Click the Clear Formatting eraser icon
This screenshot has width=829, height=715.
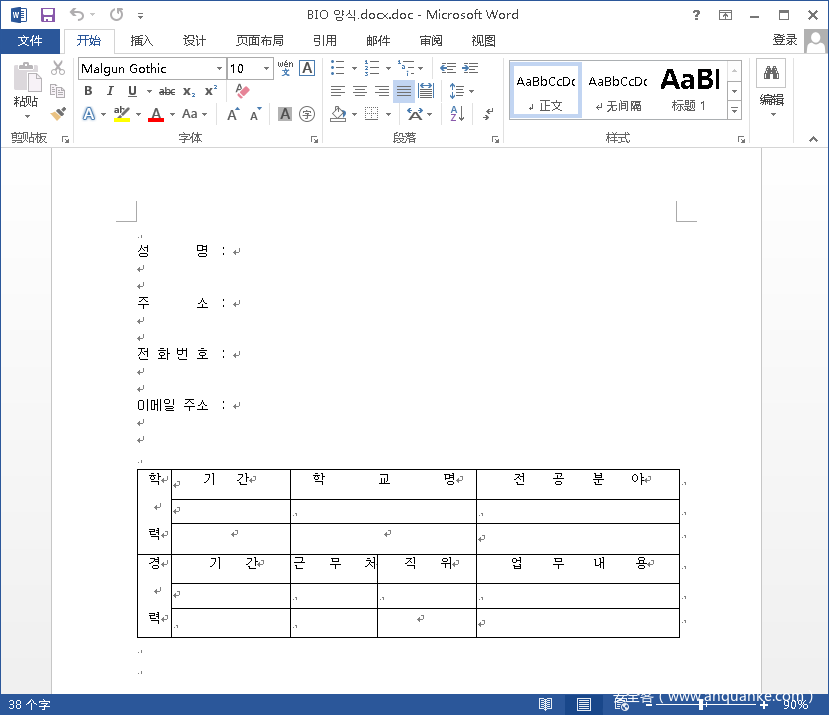pos(242,91)
